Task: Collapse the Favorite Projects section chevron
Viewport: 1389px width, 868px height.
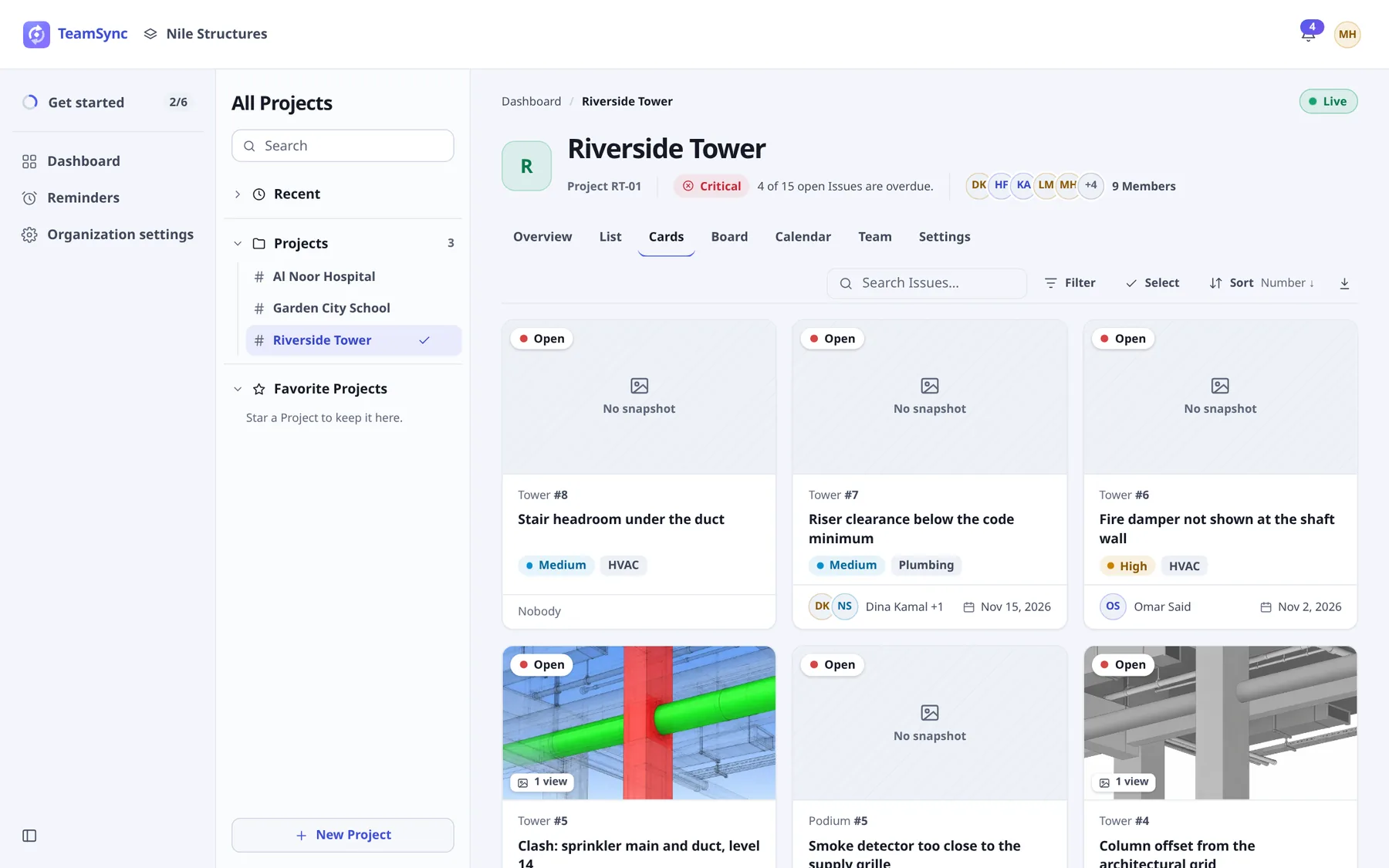Action: (x=238, y=389)
